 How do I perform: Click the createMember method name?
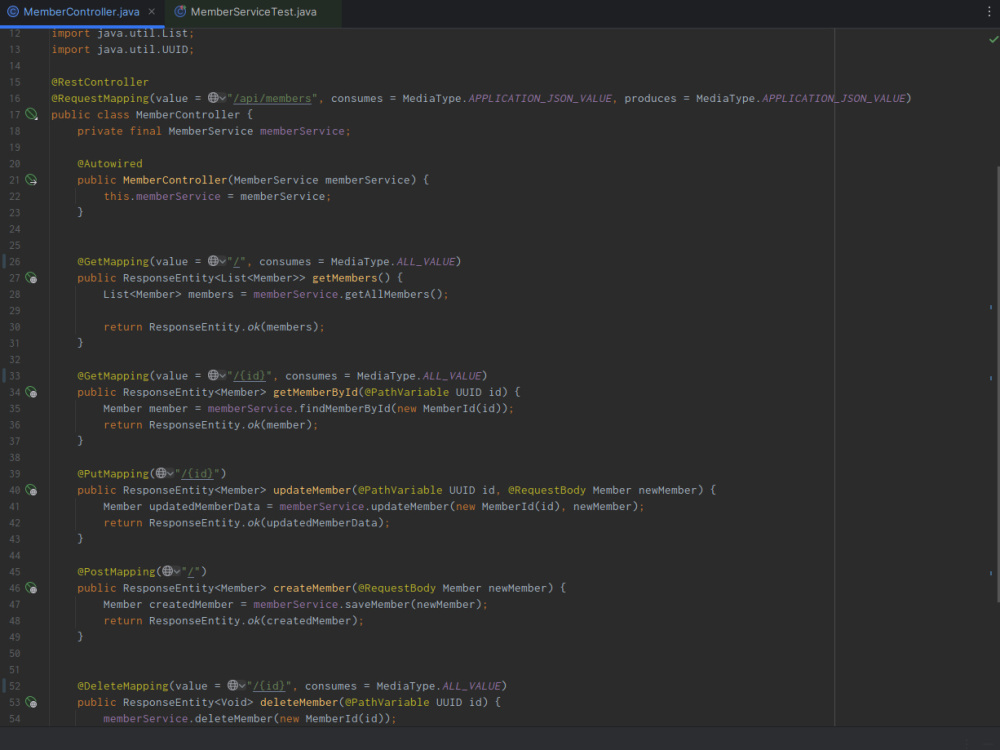tap(312, 588)
